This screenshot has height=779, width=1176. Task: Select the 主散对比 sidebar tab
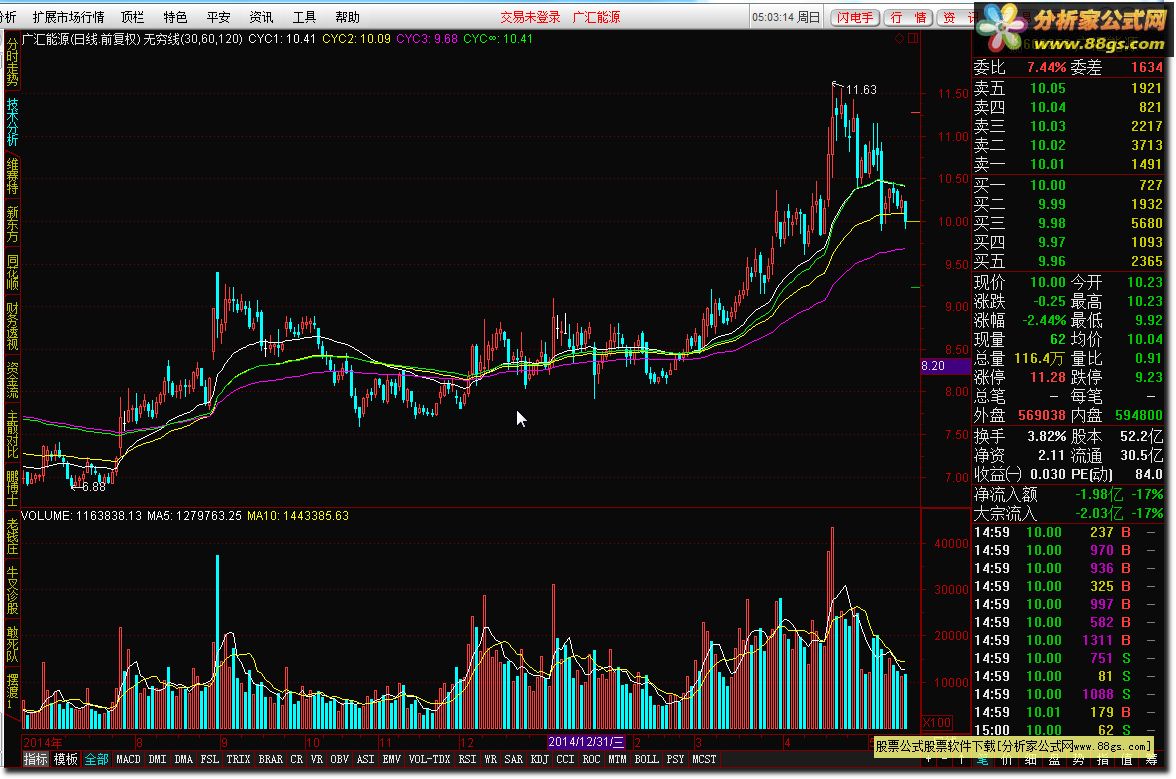pyautogui.click(x=12, y=435)
